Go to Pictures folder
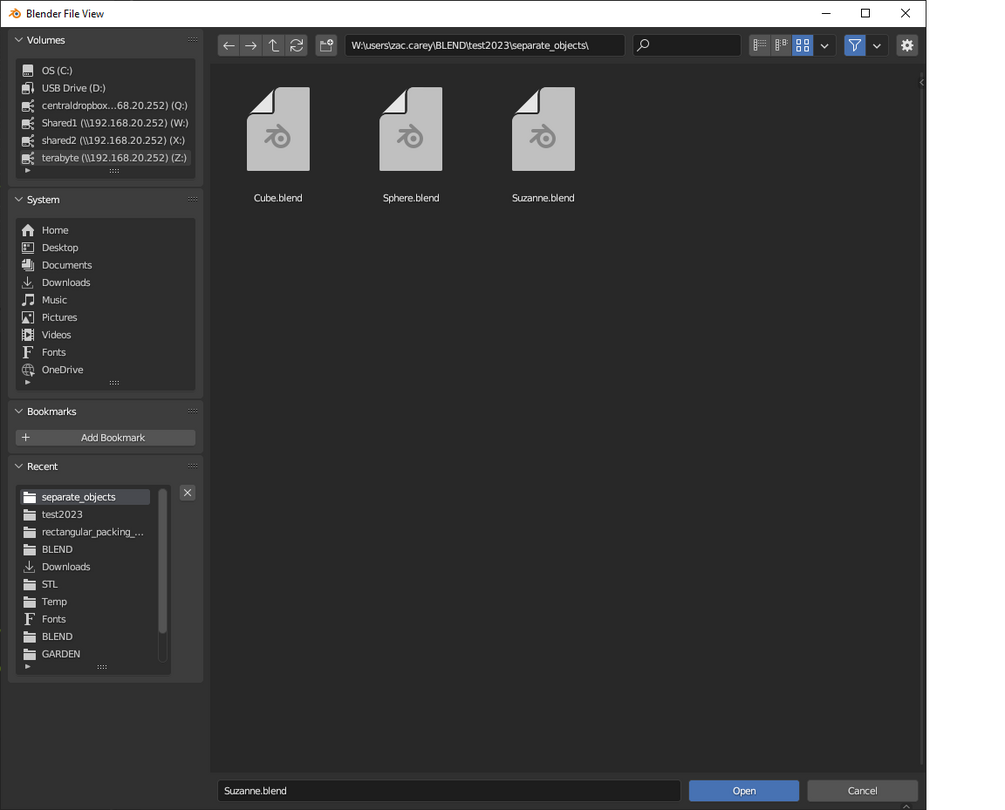 coord(105,317)
